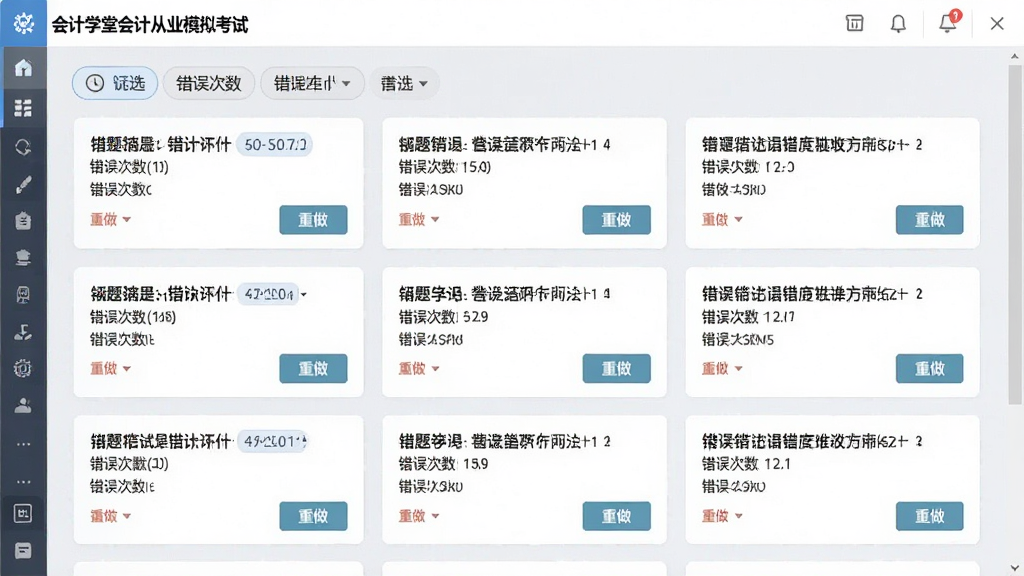Click the circular refresh icon in the sidebar

(24, 147)
